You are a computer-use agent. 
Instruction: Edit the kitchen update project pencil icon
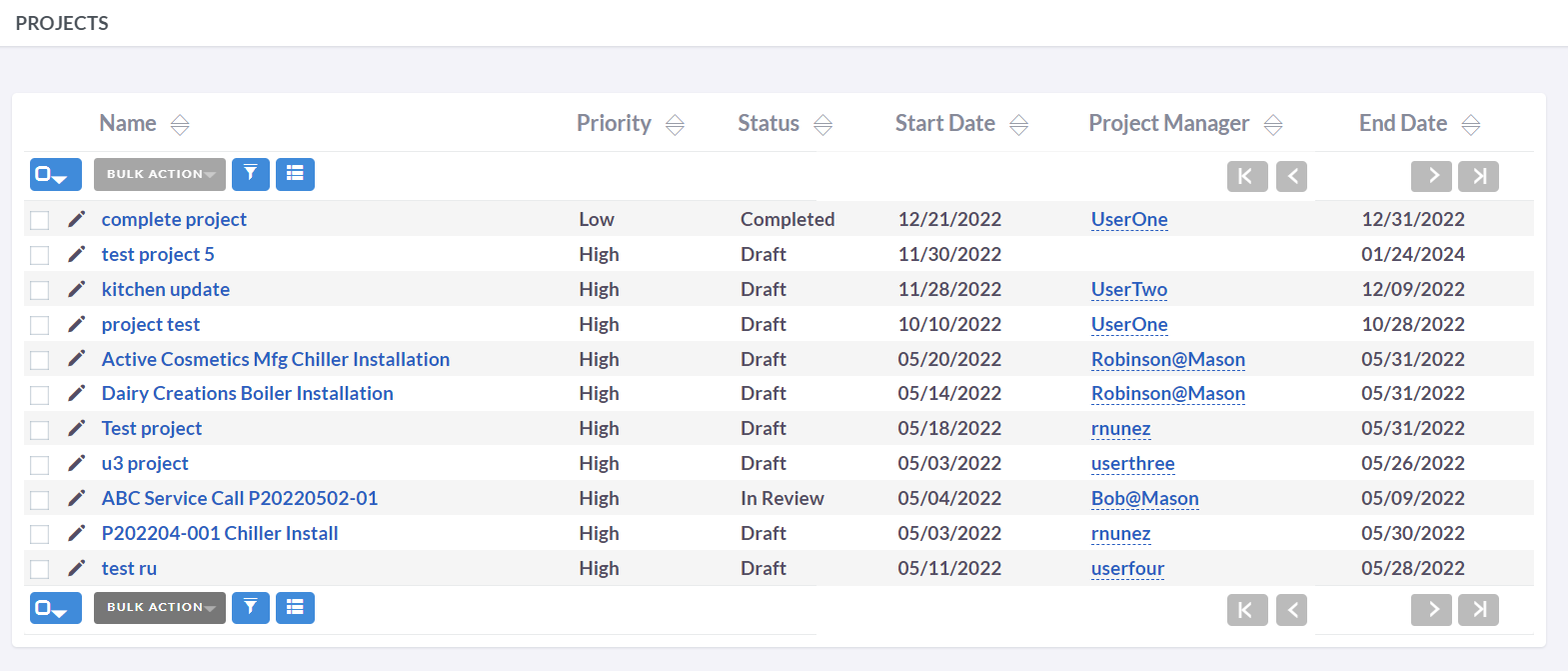tap(77, 289)
